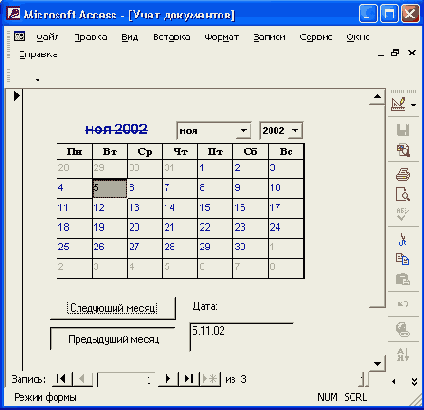This screenshot has width=424, height=410.
Task: Open the Вид menu
Action: 129,37
